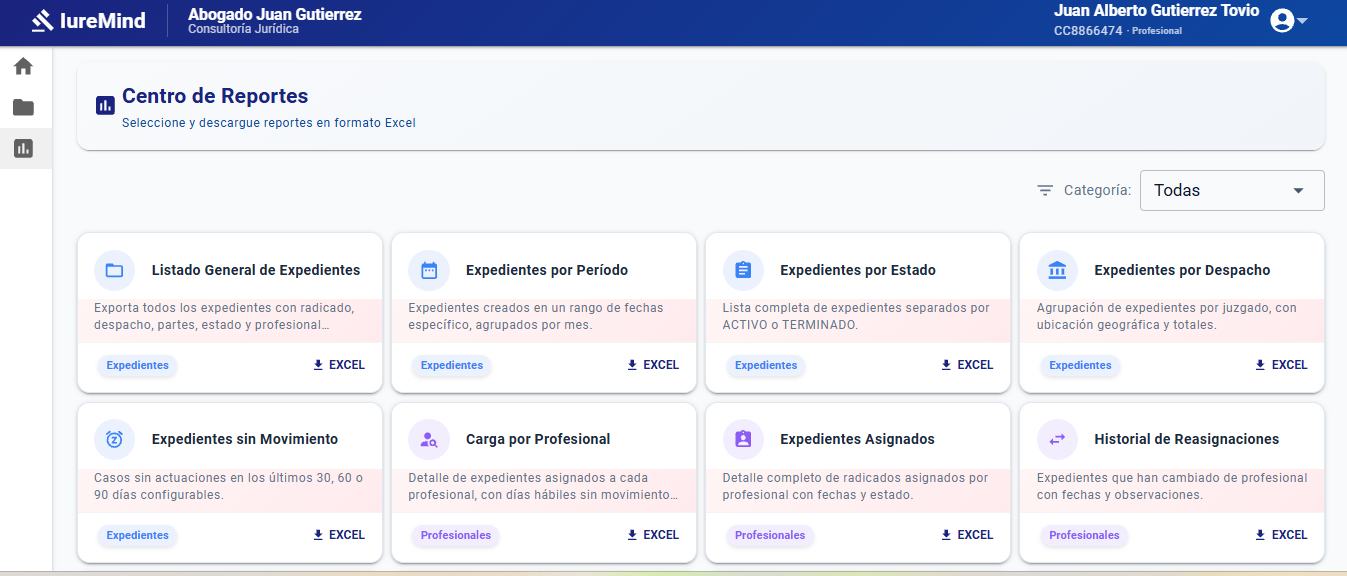Open the user account avatar menu
1347x576 pixels.
point(1289,20)
